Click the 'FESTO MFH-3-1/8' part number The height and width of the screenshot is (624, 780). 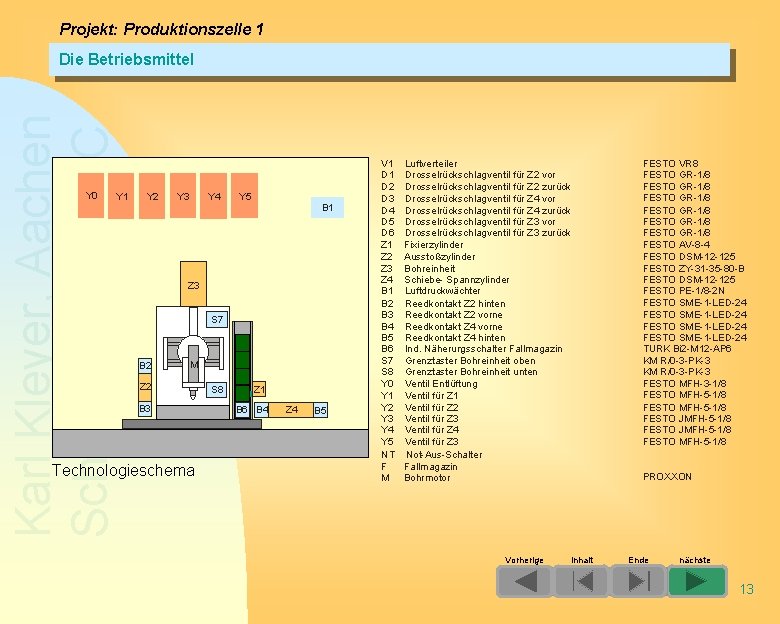click(684, 384)
